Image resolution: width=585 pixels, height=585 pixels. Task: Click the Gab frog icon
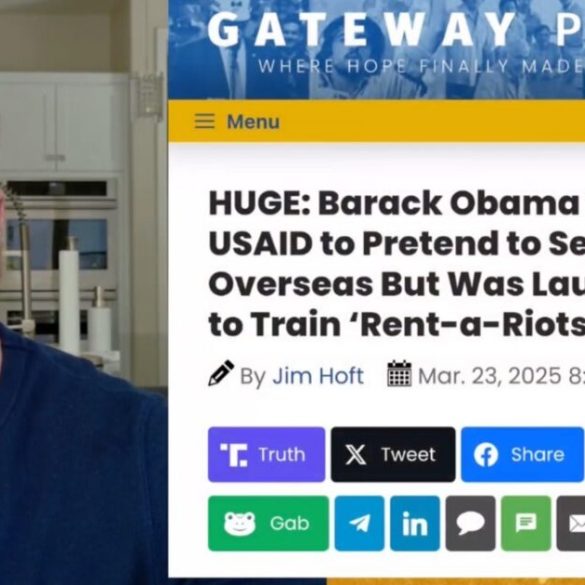pos(240,523)
